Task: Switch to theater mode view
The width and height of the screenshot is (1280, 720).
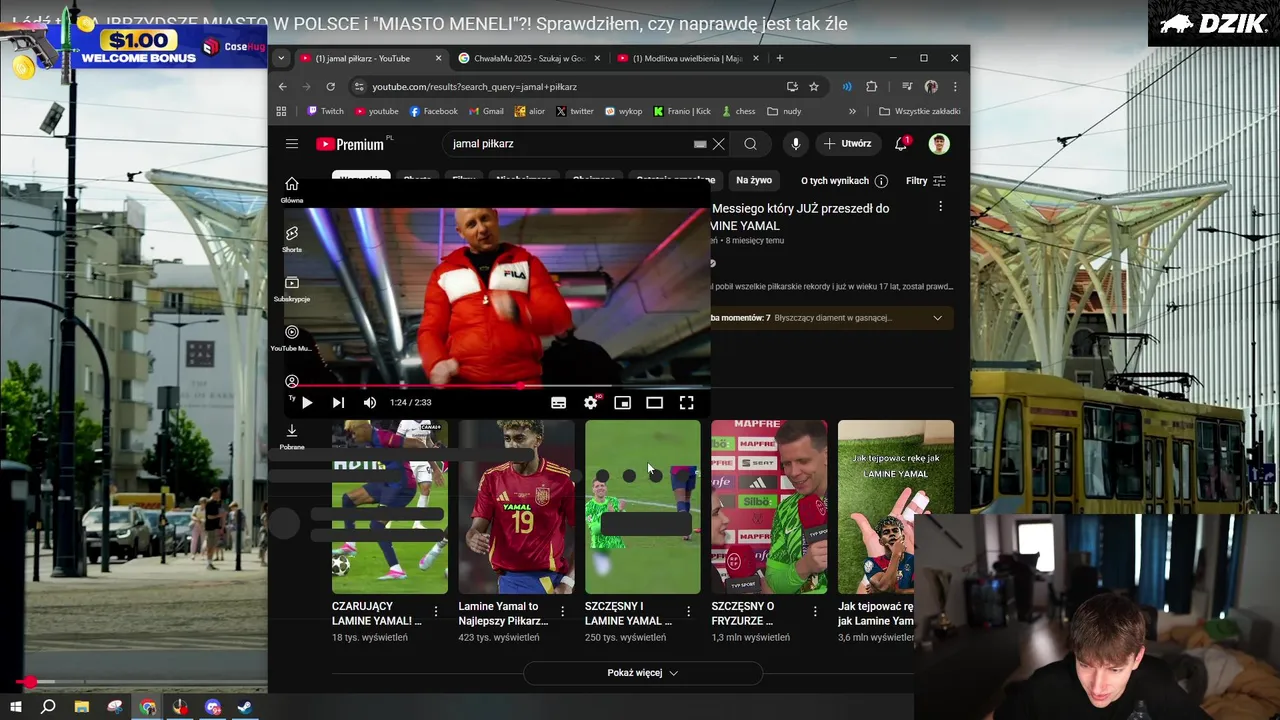Action: 654,403
